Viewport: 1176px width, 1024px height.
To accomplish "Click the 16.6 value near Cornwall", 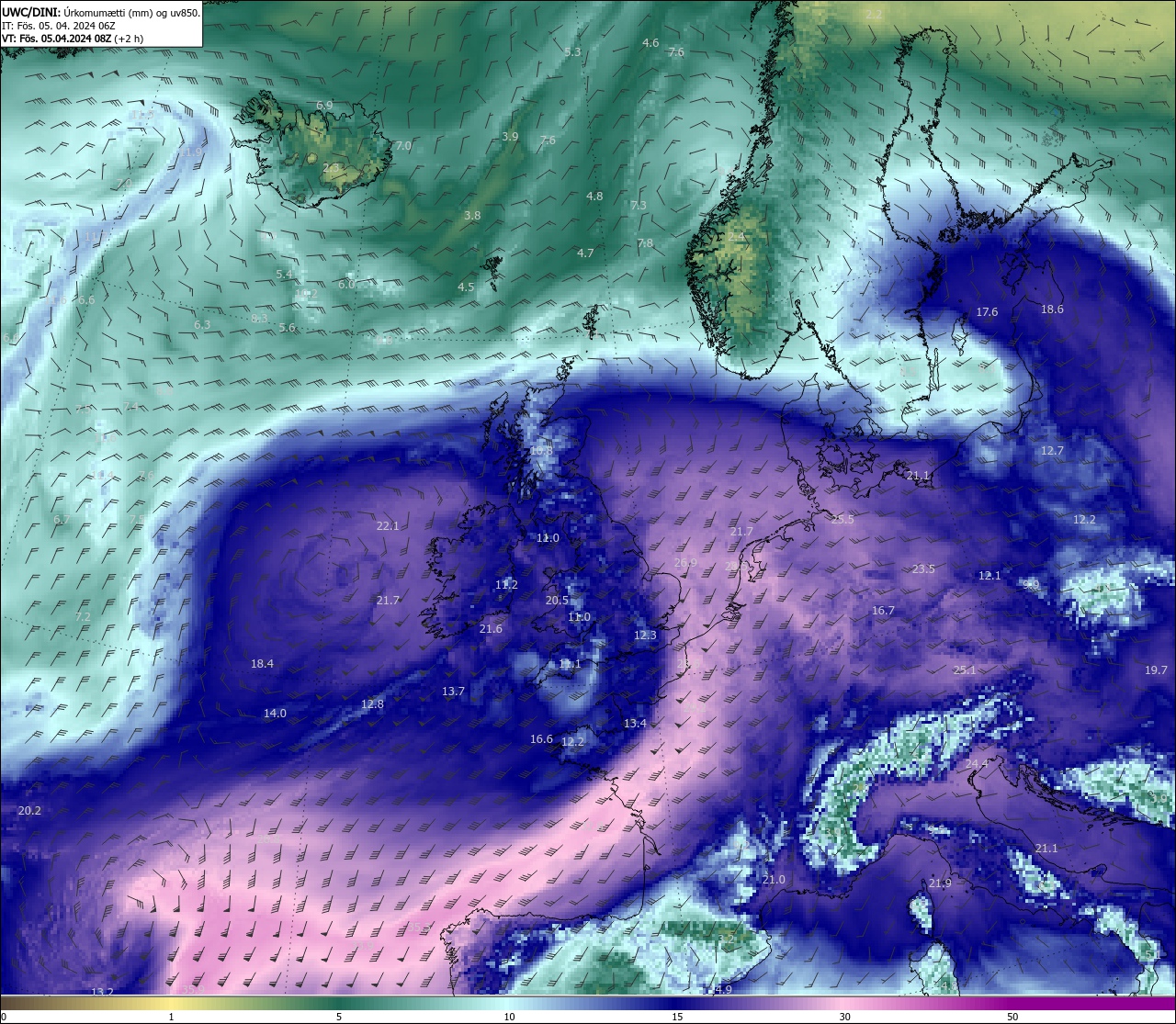I will 541,739.
